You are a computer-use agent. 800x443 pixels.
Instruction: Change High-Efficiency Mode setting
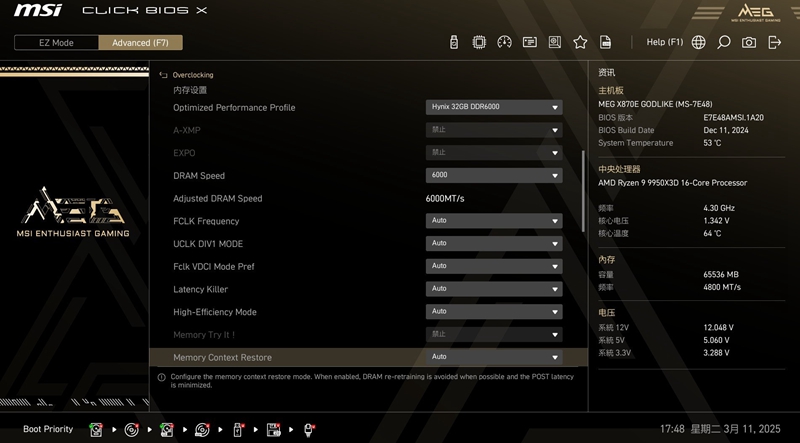click(x=493, y=312)
